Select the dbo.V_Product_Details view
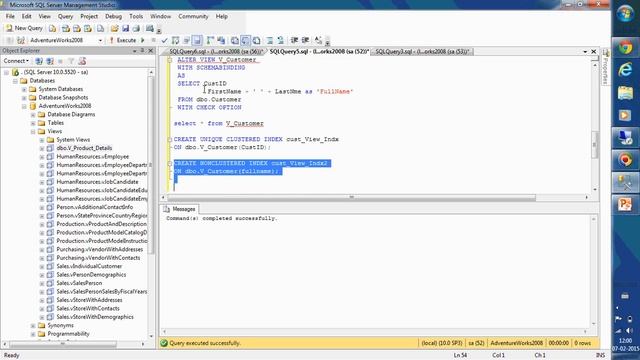Image resolution: width=640 pixels, height=360 pixels. click(84, 148)
